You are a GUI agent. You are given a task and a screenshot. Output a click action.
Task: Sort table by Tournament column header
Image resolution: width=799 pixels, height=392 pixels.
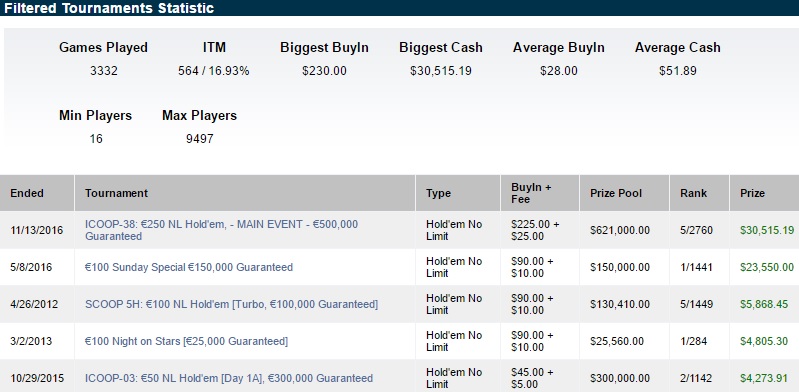tap(116, 193)
